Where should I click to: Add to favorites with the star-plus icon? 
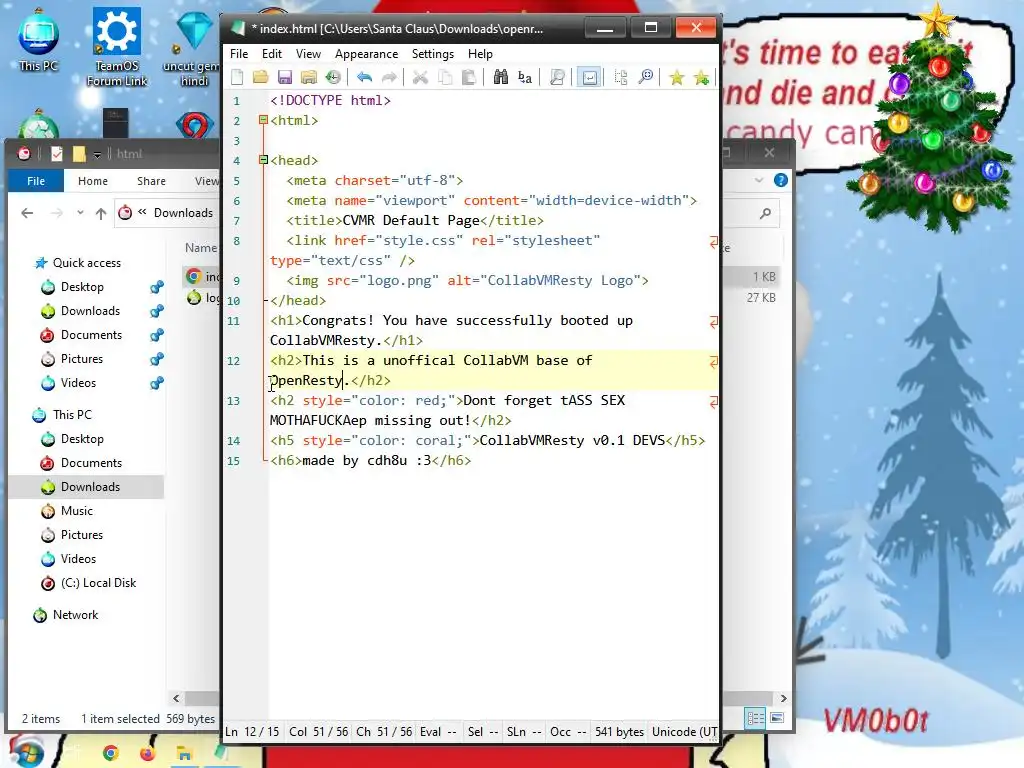click(x=701, y=78)
